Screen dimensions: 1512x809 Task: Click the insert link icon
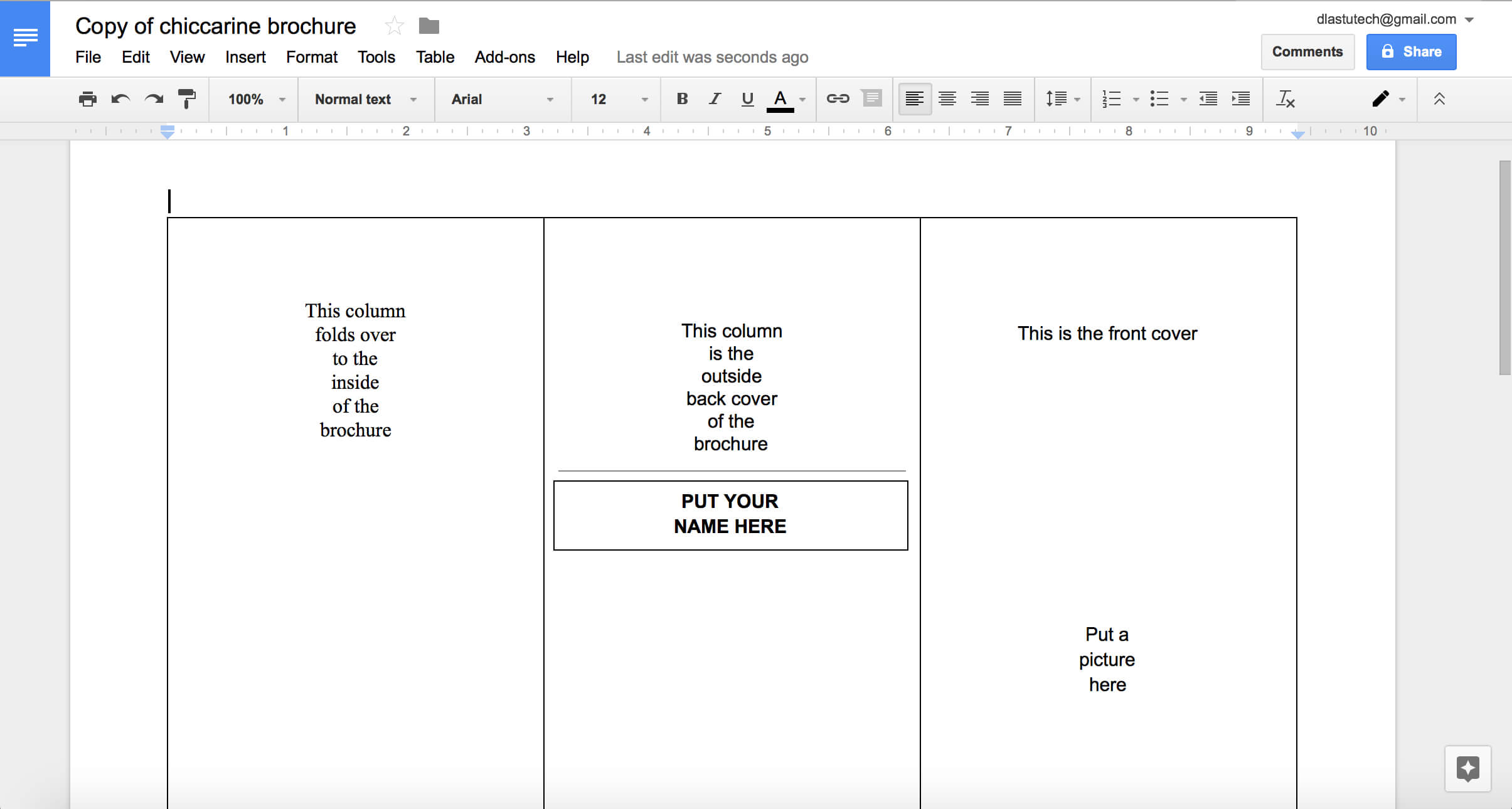(836, 99)
